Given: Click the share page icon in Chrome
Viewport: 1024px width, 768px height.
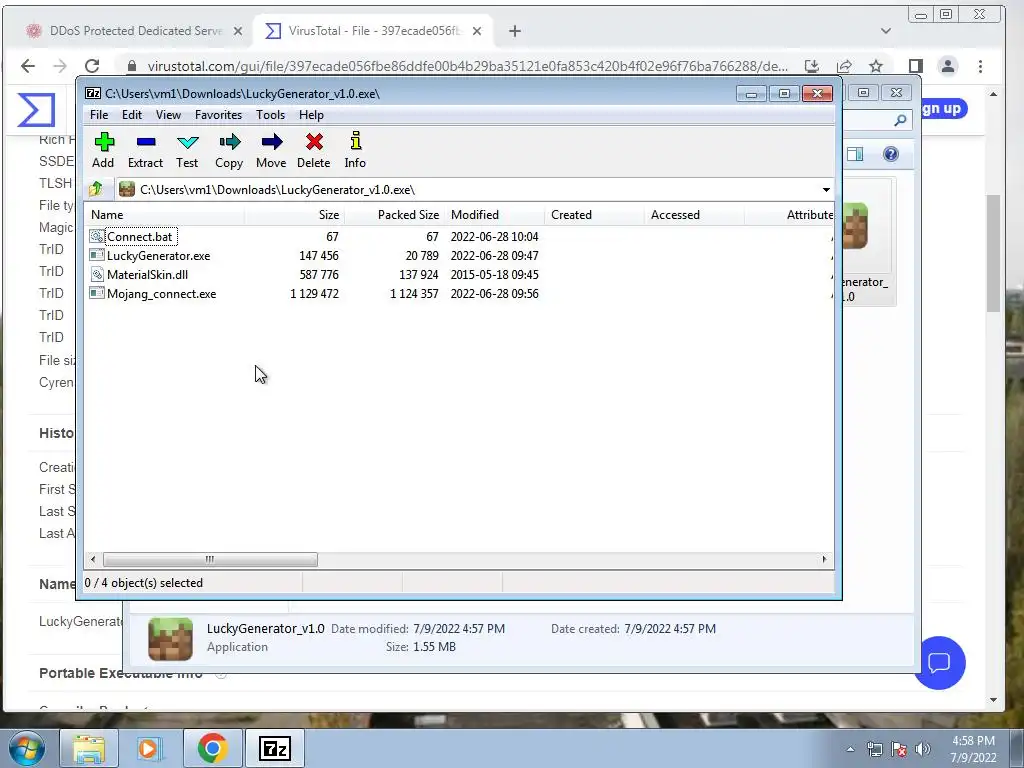Looking at the screenshot, I should (844, 66).
